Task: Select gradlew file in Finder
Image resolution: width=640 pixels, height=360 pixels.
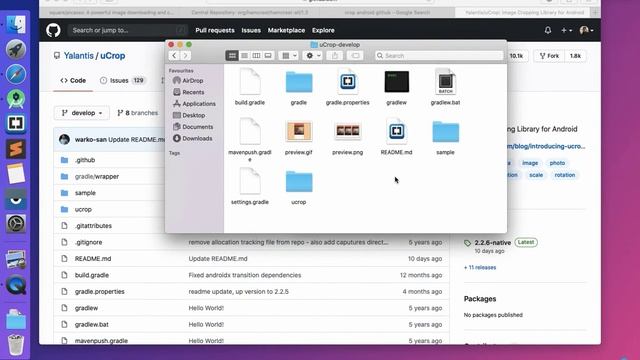Action: pyautogui.click(x=396, y=87)
